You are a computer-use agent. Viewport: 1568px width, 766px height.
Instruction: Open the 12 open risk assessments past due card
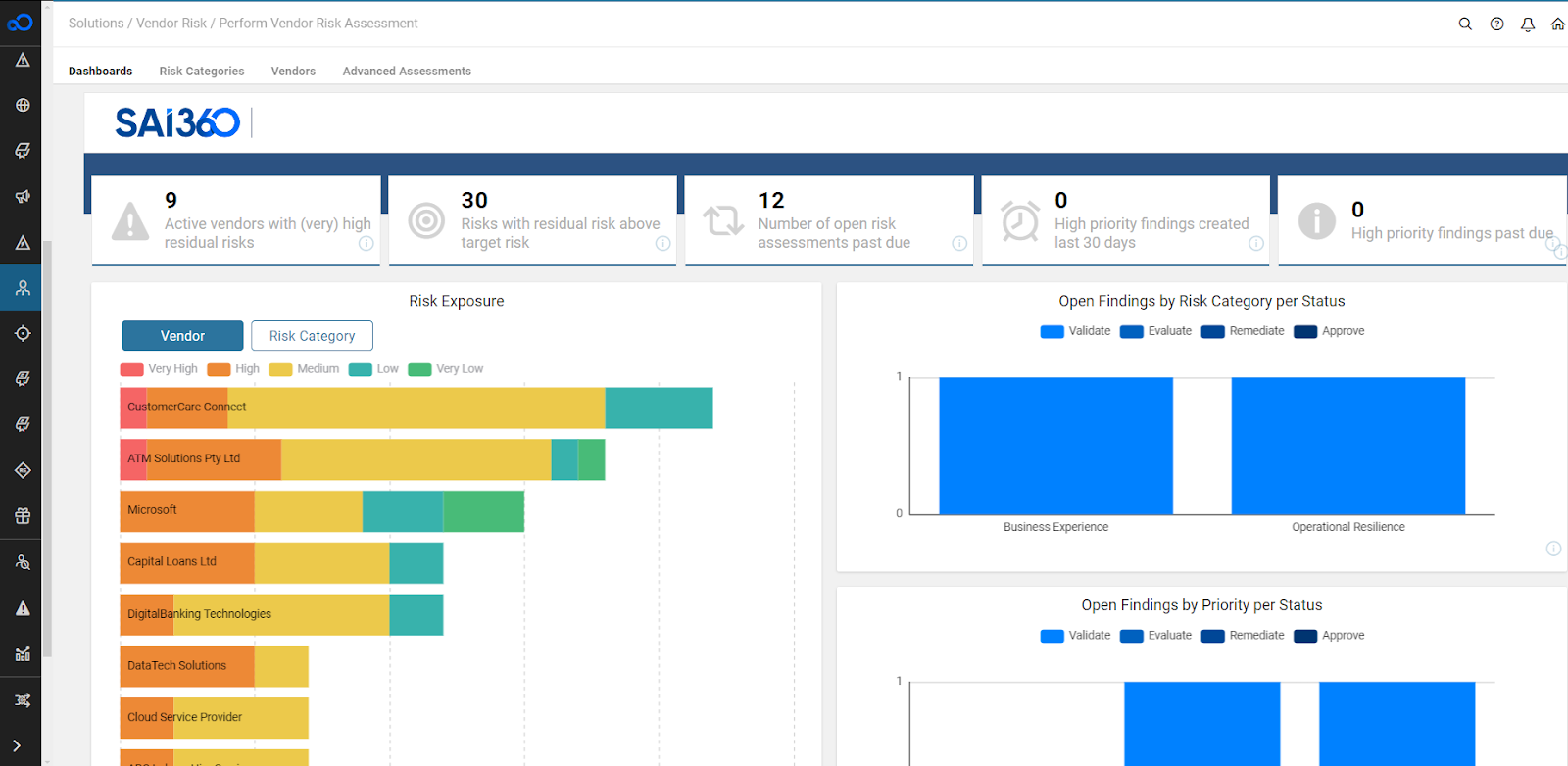point(829,220)
